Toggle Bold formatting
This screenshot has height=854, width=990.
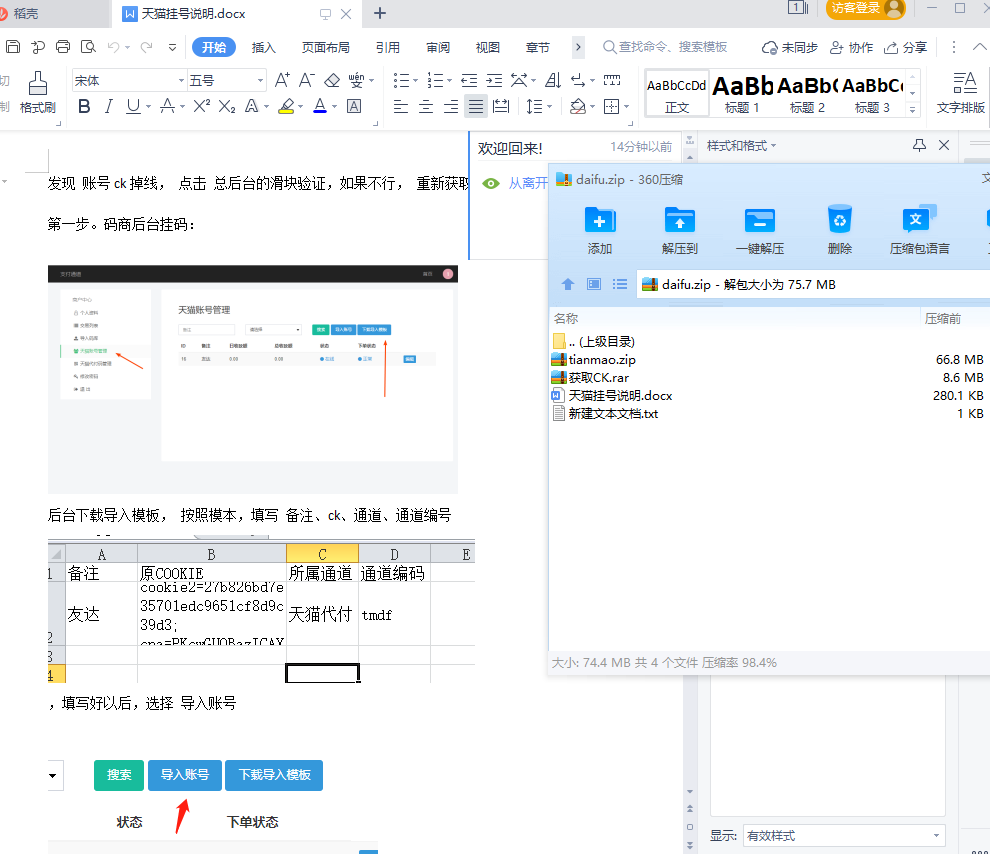point(84,106)
